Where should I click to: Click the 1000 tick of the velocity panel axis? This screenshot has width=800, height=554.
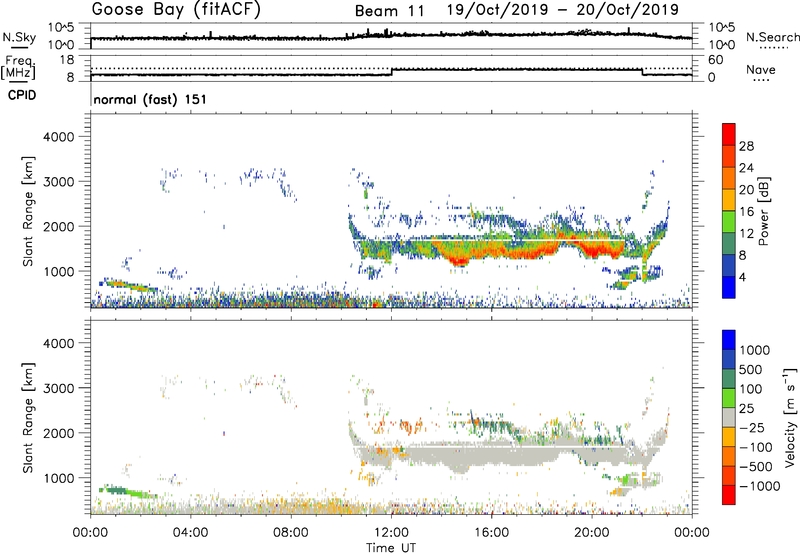[x=59, y=478]
